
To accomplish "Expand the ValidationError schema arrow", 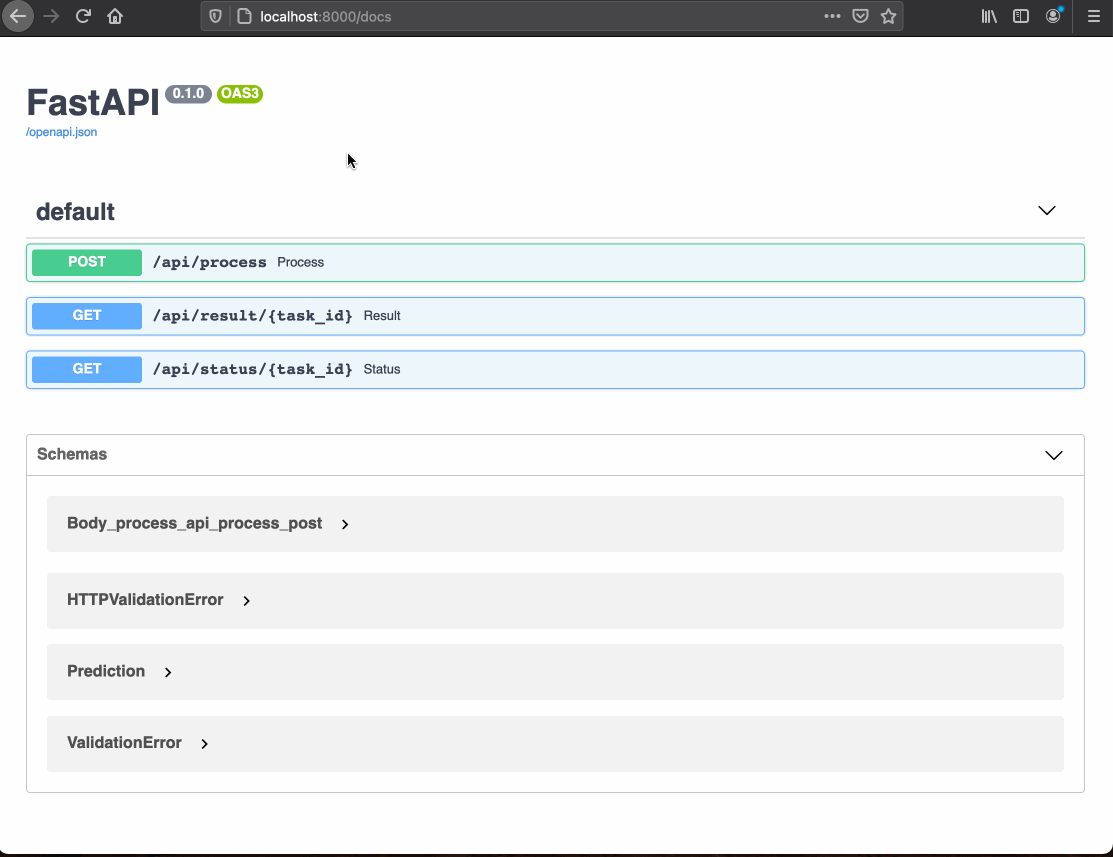I will (x=204, y=743).
